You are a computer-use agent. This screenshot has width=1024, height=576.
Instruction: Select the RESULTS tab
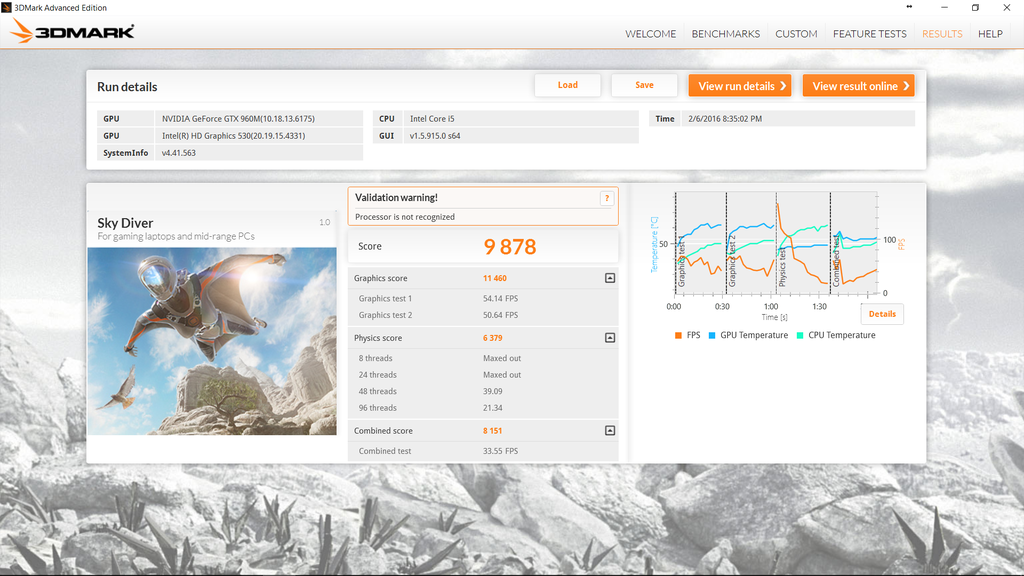pos(942,34)
